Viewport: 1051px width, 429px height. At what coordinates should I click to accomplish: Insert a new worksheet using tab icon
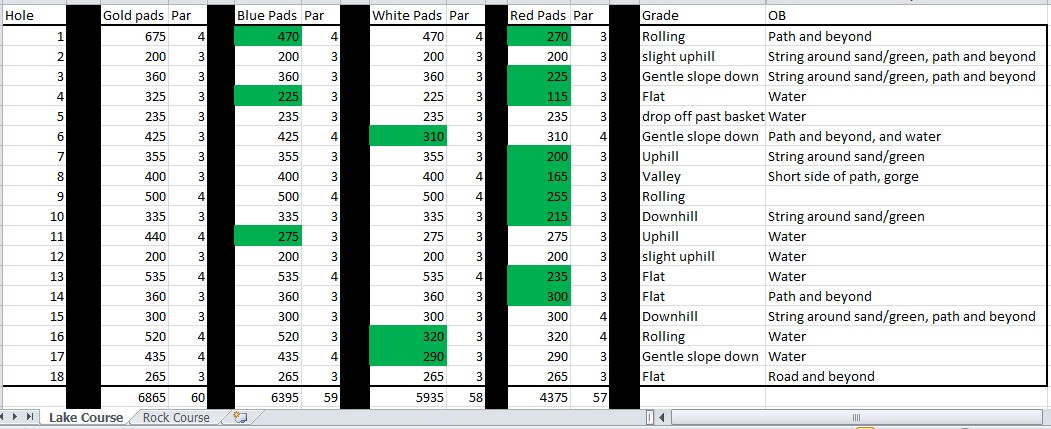pyautogui.click(x=239, y=417)
